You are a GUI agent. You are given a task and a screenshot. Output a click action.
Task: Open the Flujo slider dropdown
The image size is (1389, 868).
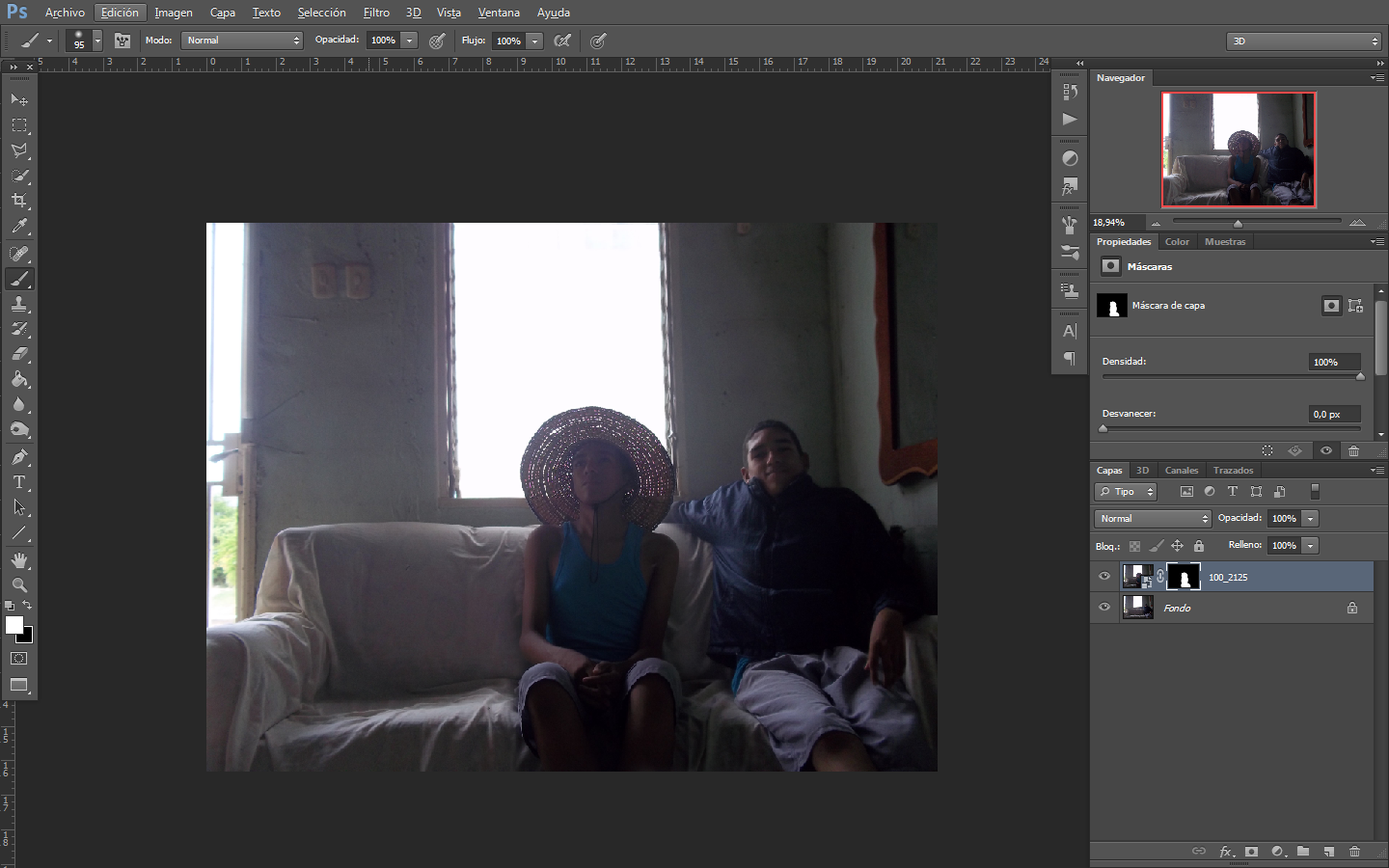pyautogui.click(x=535, y=41)
